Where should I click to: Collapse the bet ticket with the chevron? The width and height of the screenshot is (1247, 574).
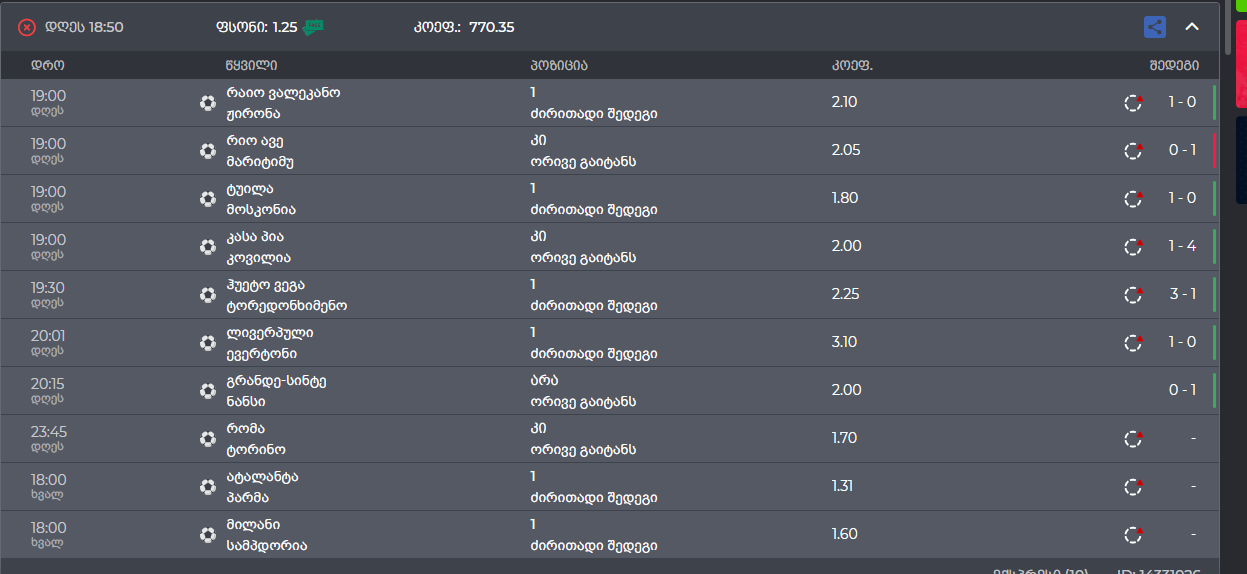(x=1192, y=27)
